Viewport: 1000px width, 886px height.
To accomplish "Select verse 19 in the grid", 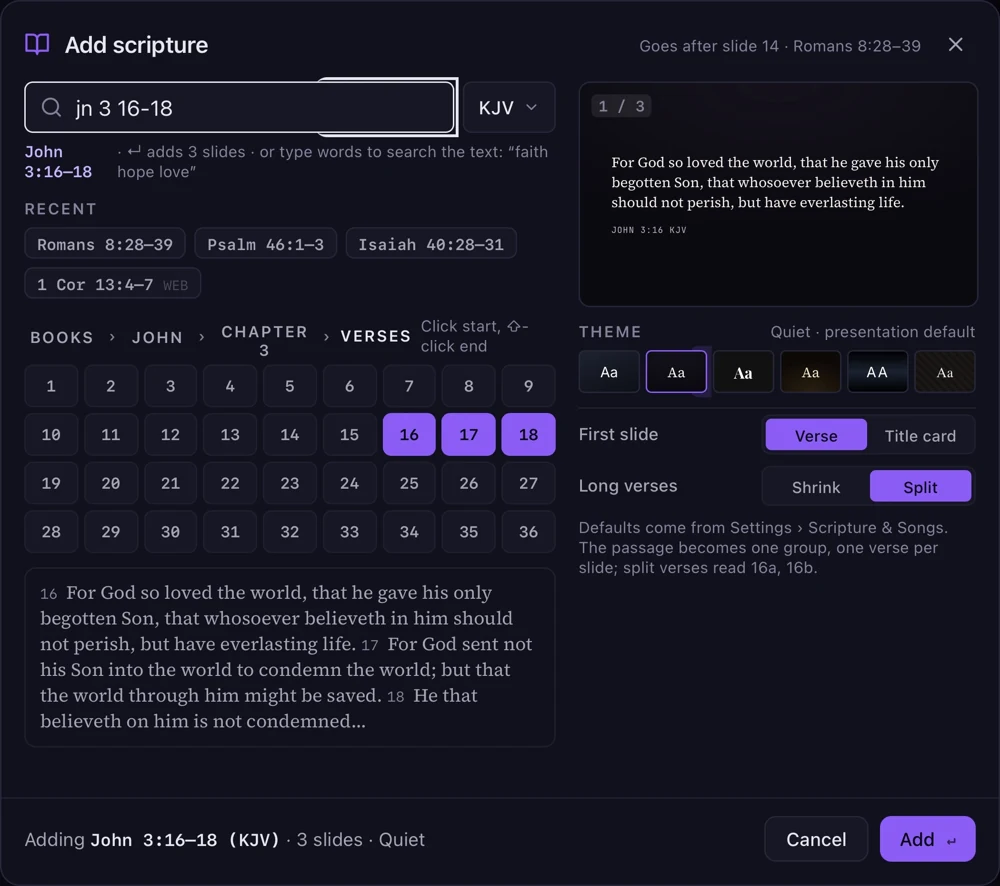I will tap(51, 483).
